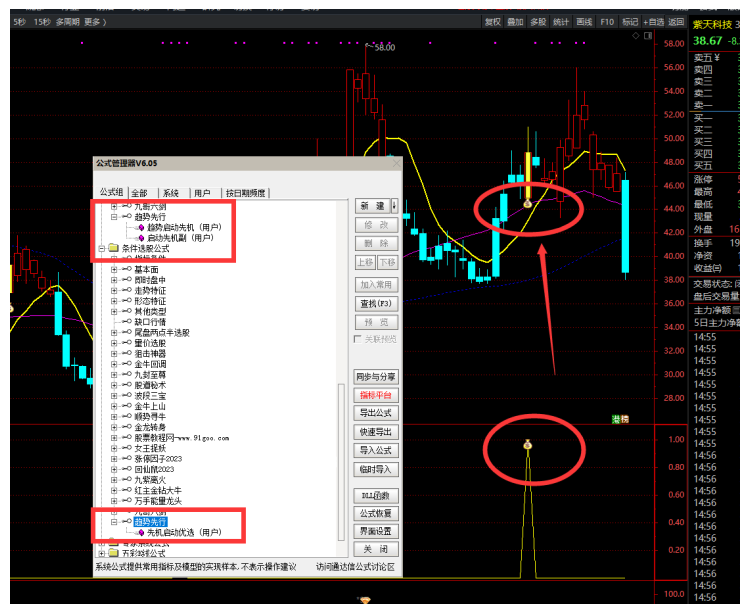Expand the 量价选股 tree node
Viewport: 745px width, 604px height.
click(x=114, y=343)
